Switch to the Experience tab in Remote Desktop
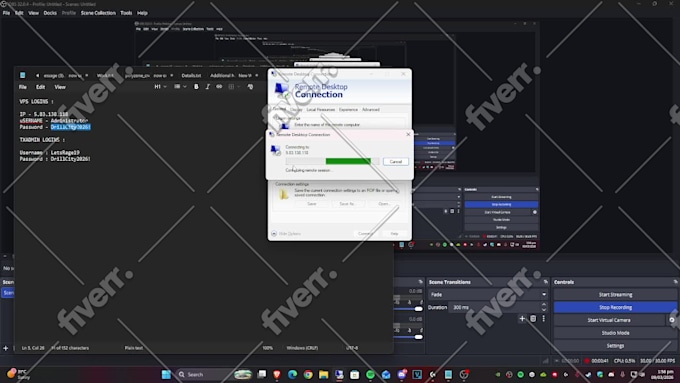The image size is (680, 383). (348, 110)
